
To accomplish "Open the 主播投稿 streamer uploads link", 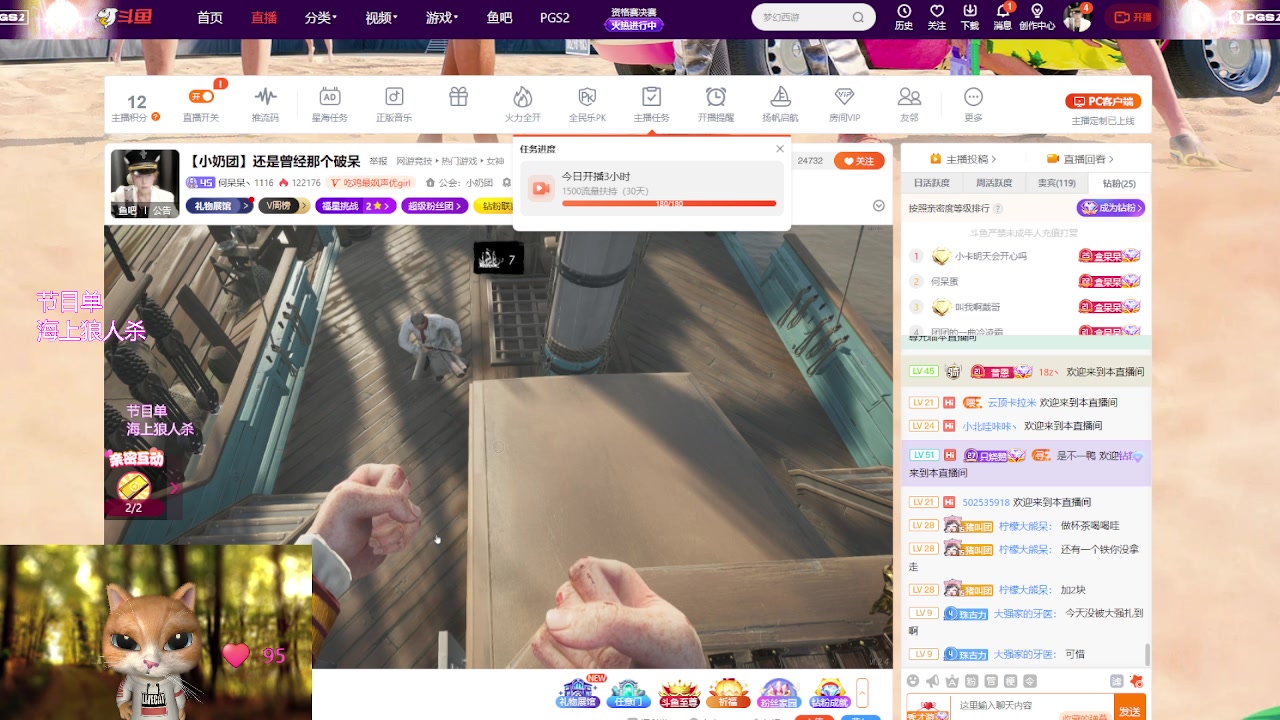I will 963,159.
